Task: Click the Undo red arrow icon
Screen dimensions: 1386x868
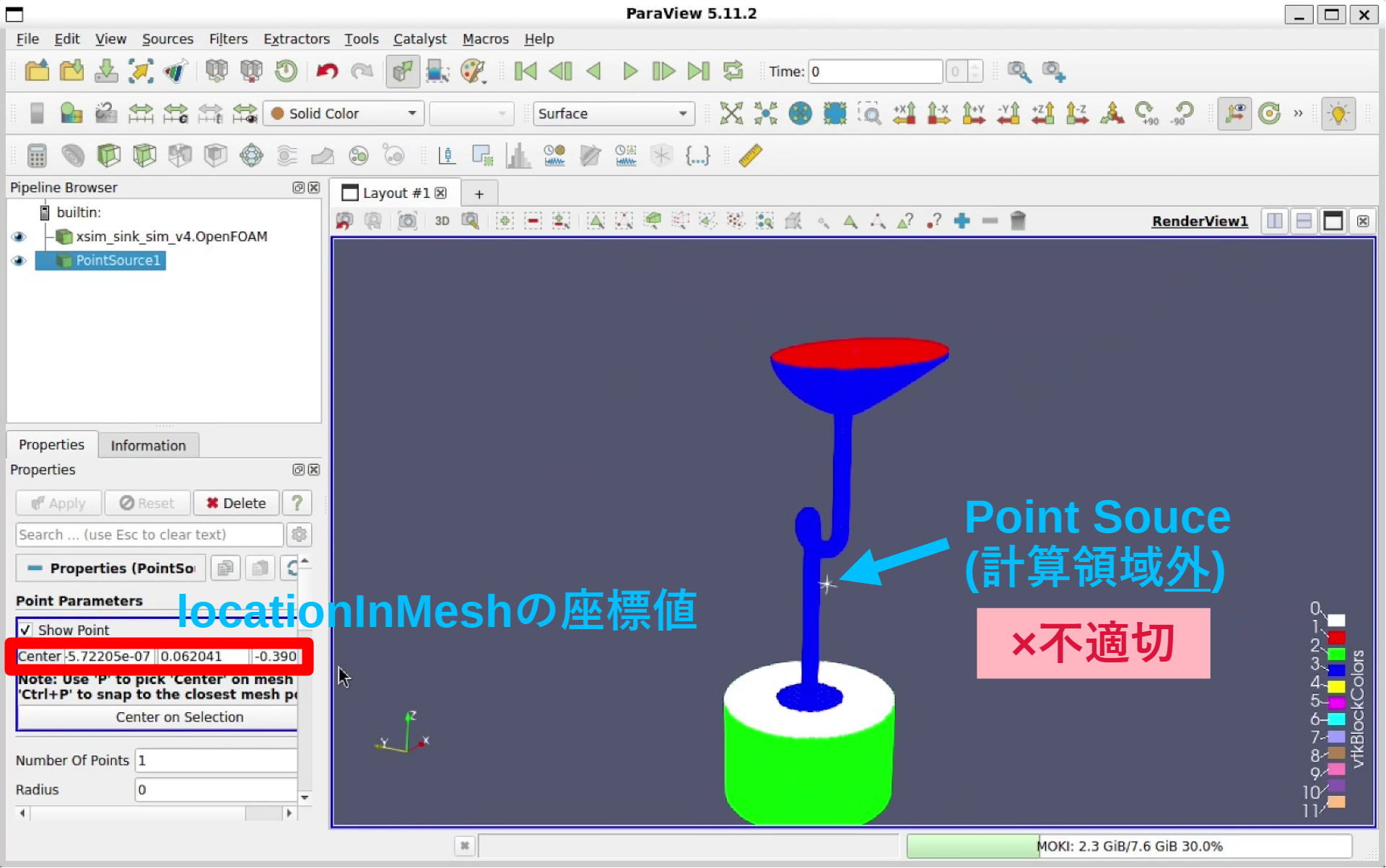Action: [327, 71]
